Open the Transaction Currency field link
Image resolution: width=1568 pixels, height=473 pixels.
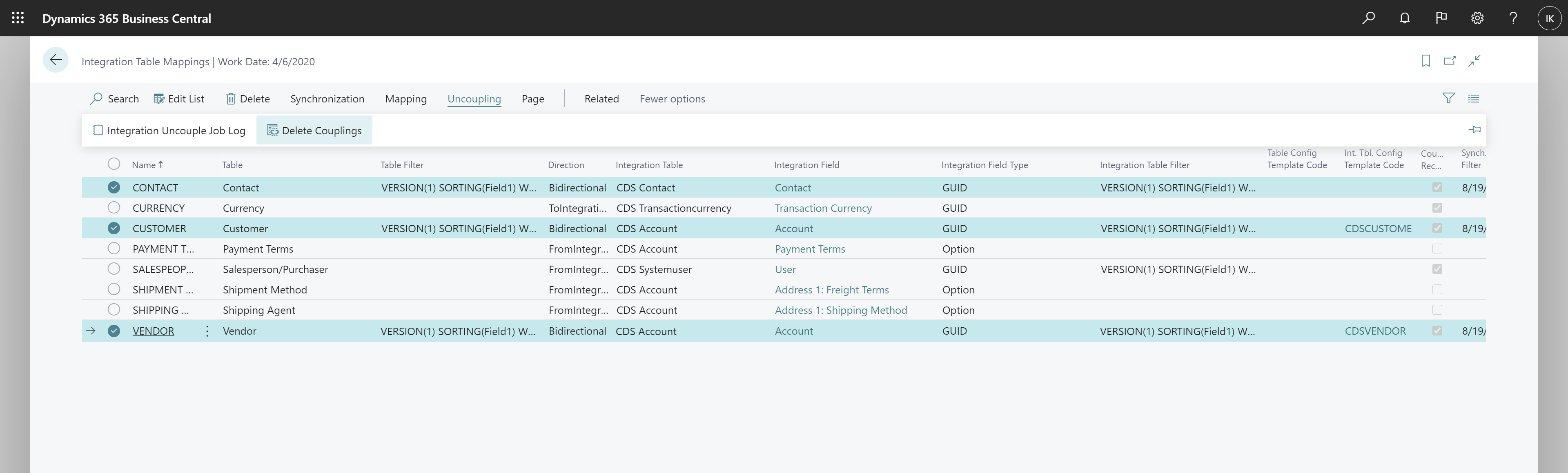point(822,208)
